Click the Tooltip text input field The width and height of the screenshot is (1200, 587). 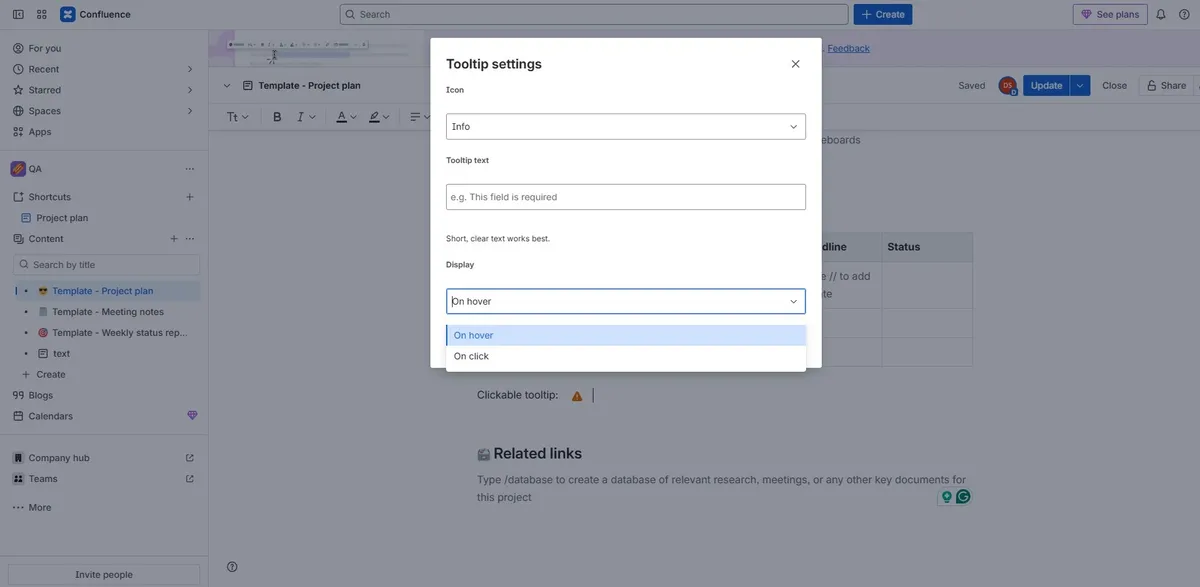point(626,197)
